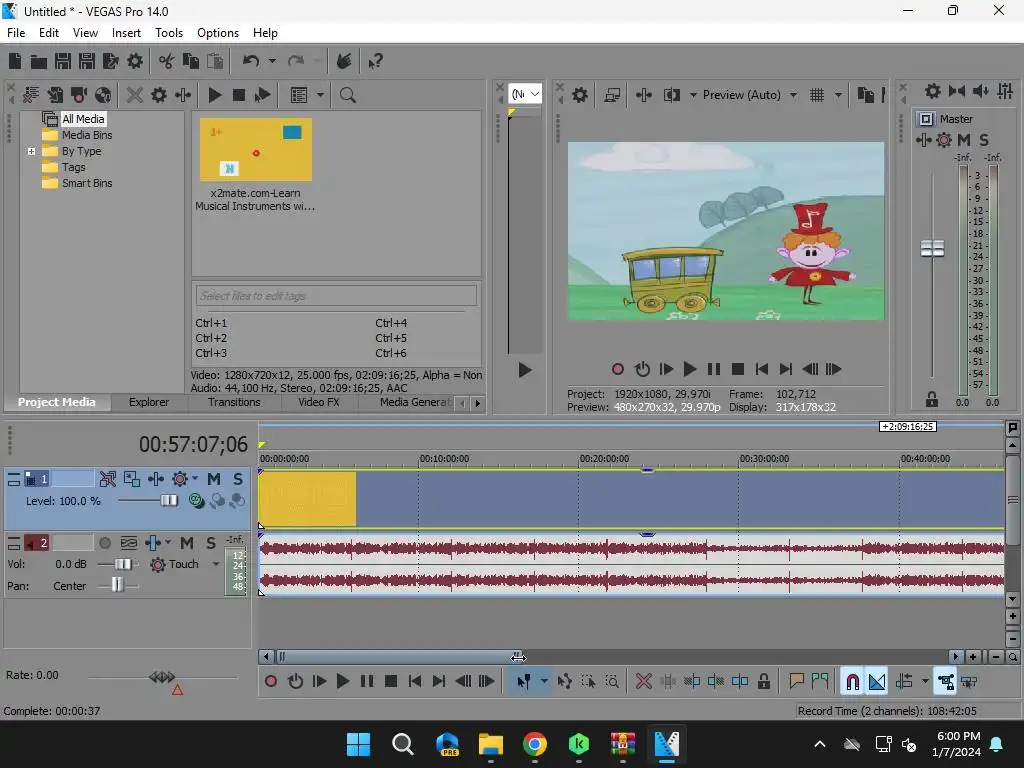The image size is (1024, 768).
Task: Open Auto Ripple dropdown arrow
Action: click(x=925, y=682)
